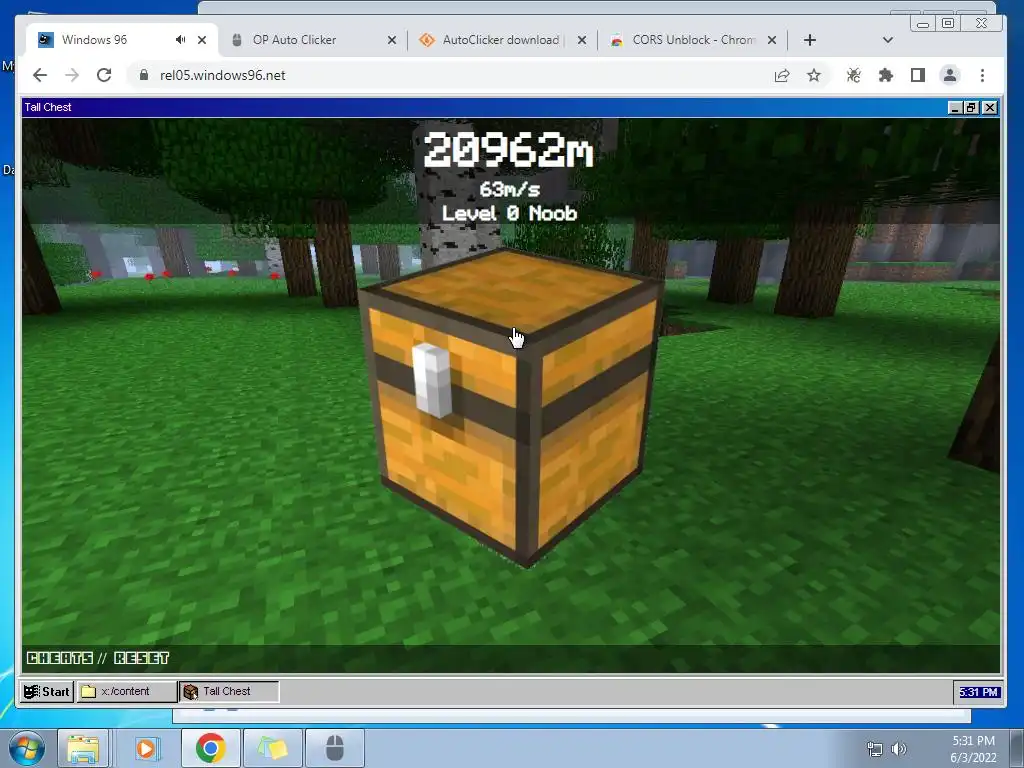Open the Chrome profile avatar

950,75
